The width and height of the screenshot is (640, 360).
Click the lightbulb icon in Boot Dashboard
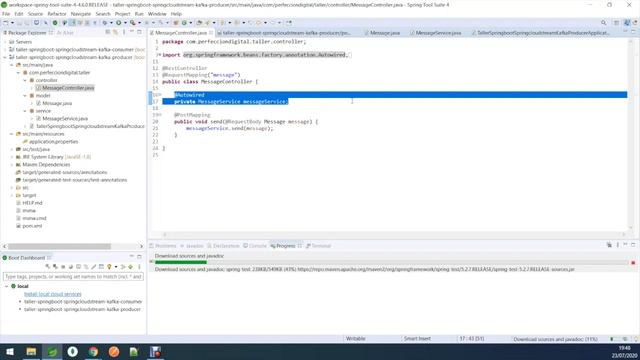click(109, 267)
